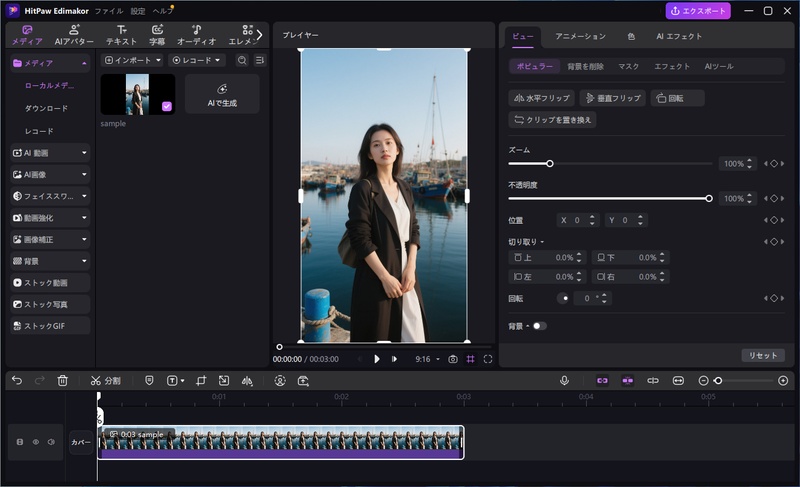Click the fullscreen icon in player
The width and height of the screenshot is (800, 487).
[488, 359]
